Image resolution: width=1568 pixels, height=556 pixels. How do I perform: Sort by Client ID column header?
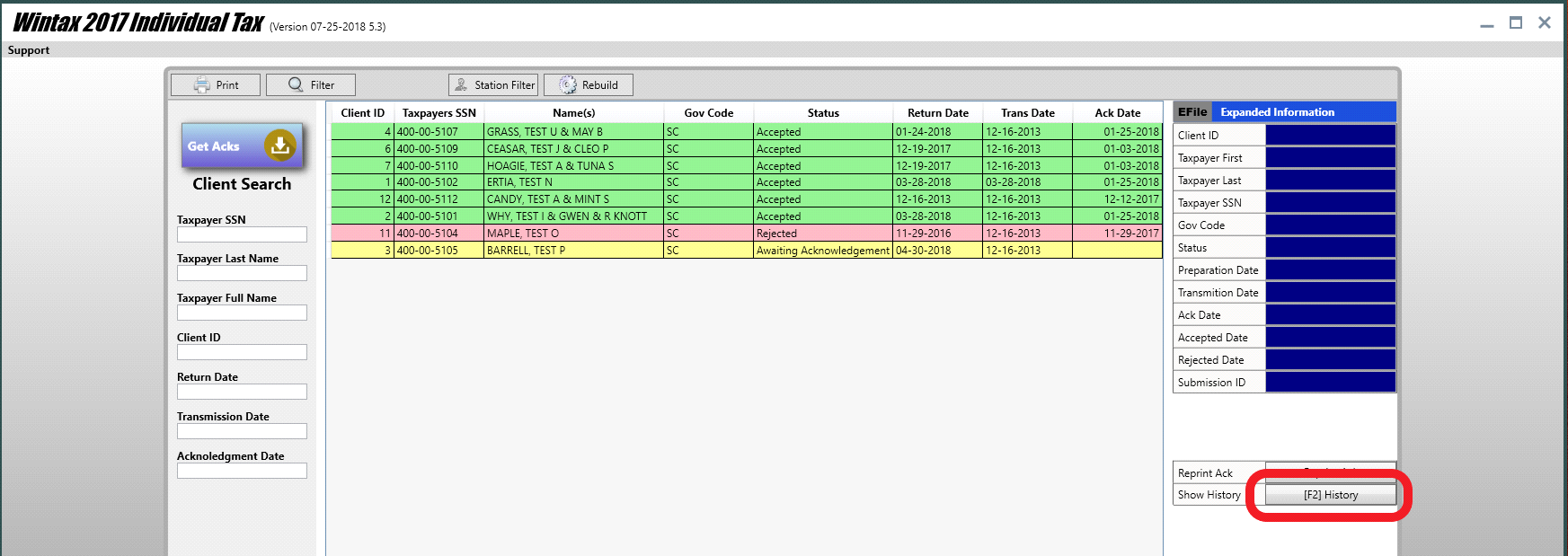363,113
